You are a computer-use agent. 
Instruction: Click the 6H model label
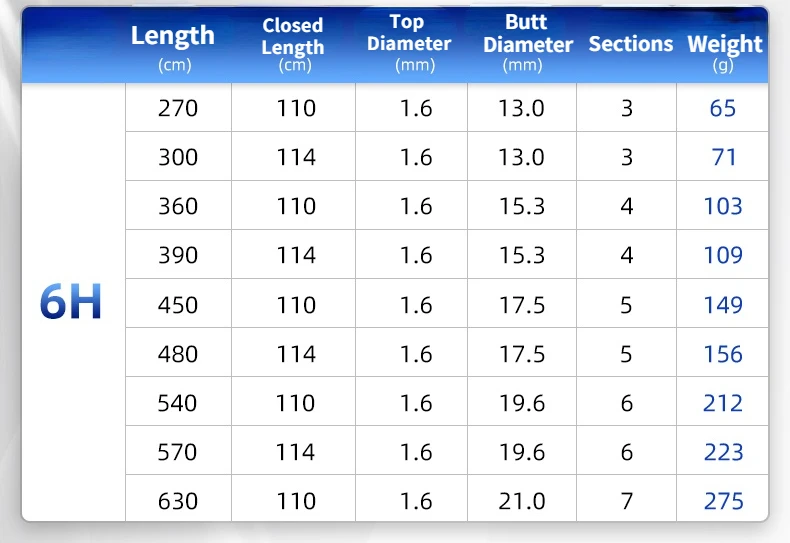(72, 303)
